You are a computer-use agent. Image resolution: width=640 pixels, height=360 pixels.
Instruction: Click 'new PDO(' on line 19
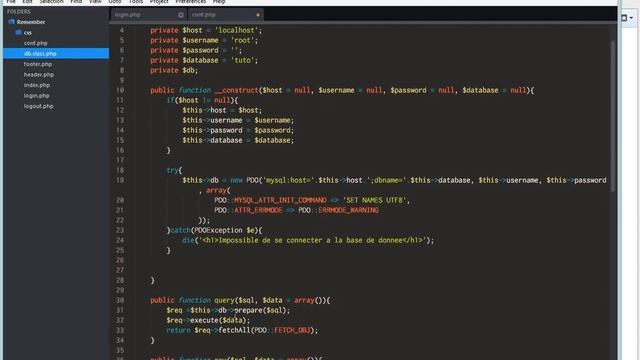[246, 180]
